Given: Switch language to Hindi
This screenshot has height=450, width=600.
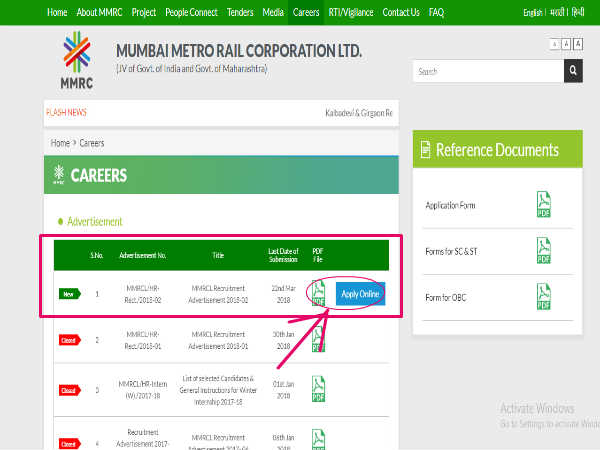Looking at the screenshot, I should (x=578, y=13).
